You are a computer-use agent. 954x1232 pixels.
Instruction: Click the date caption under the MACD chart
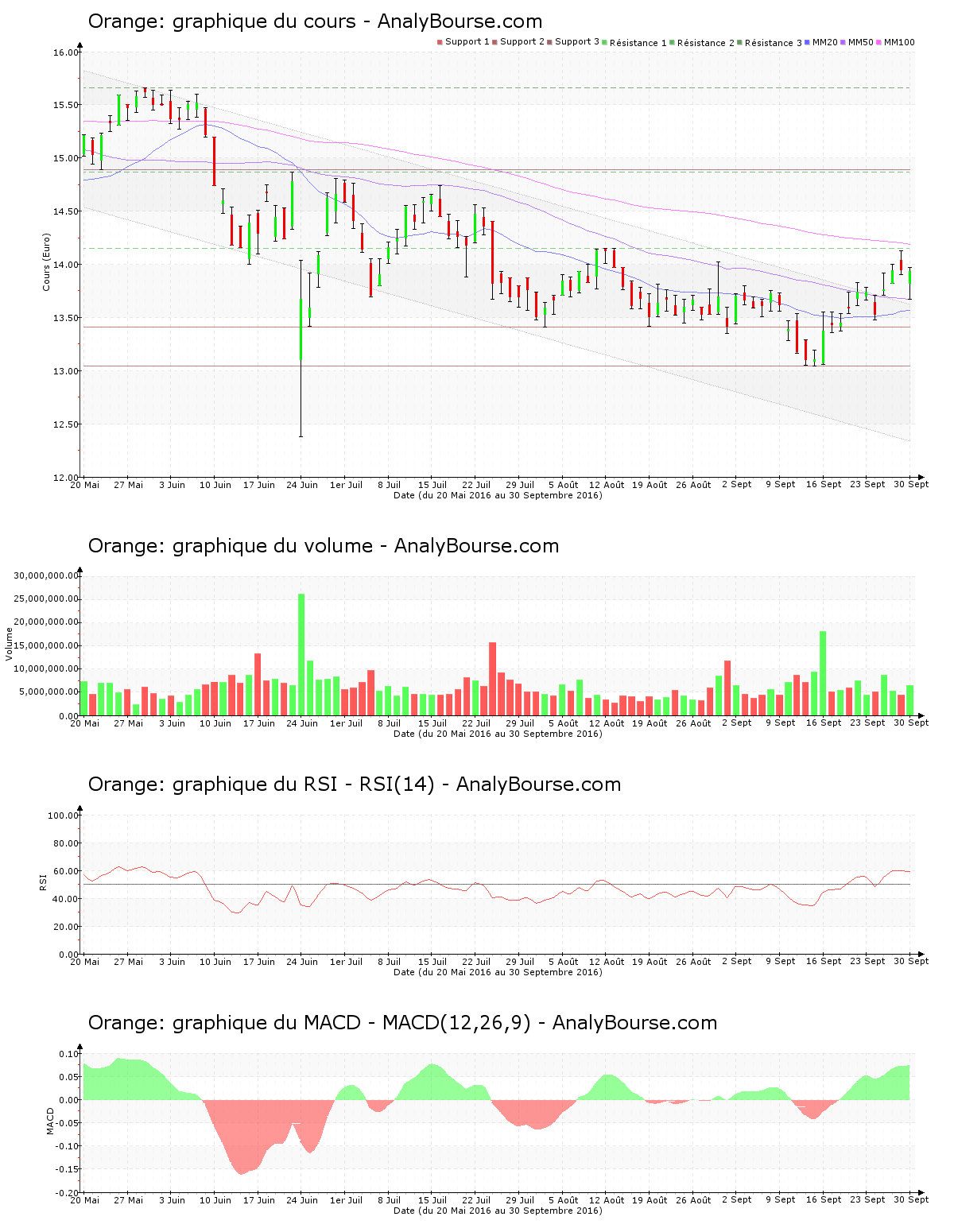[x=498, y=1211]
